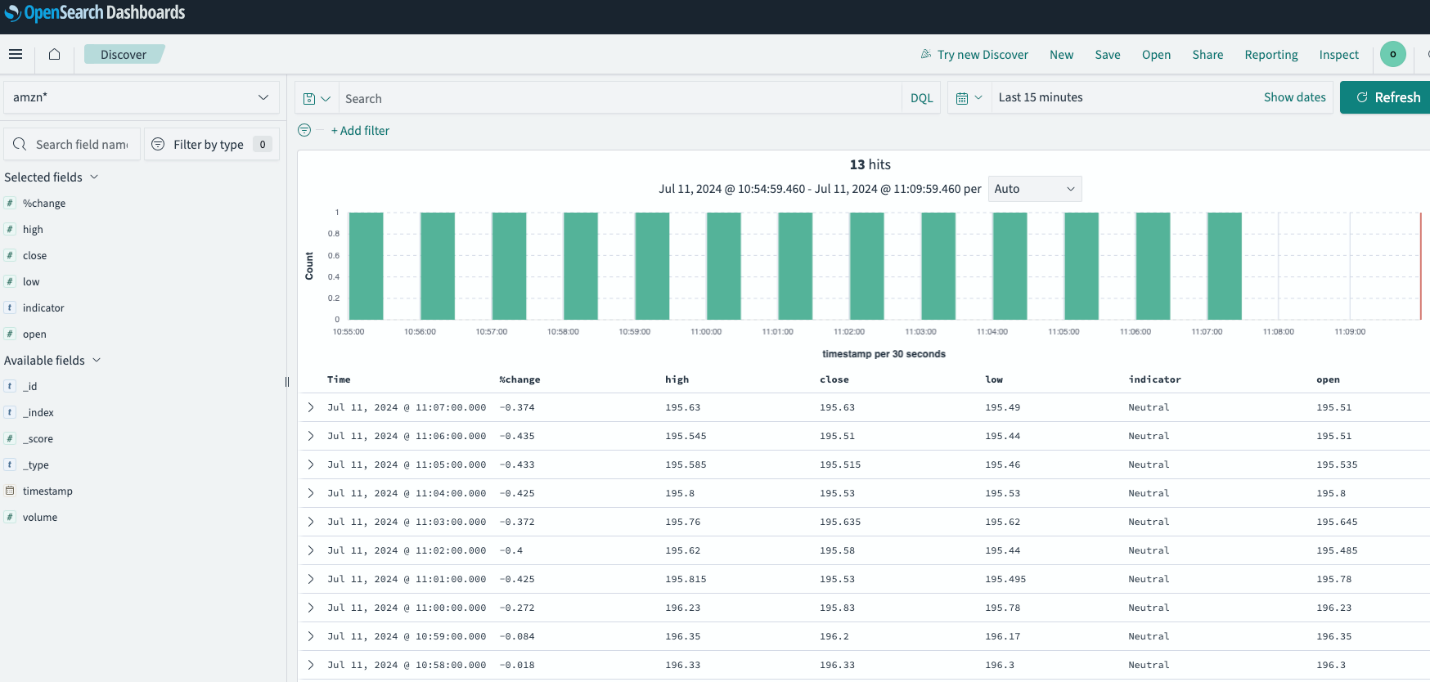Collapse the Selected fields section

pyautogui.click(x=95, y=177)
